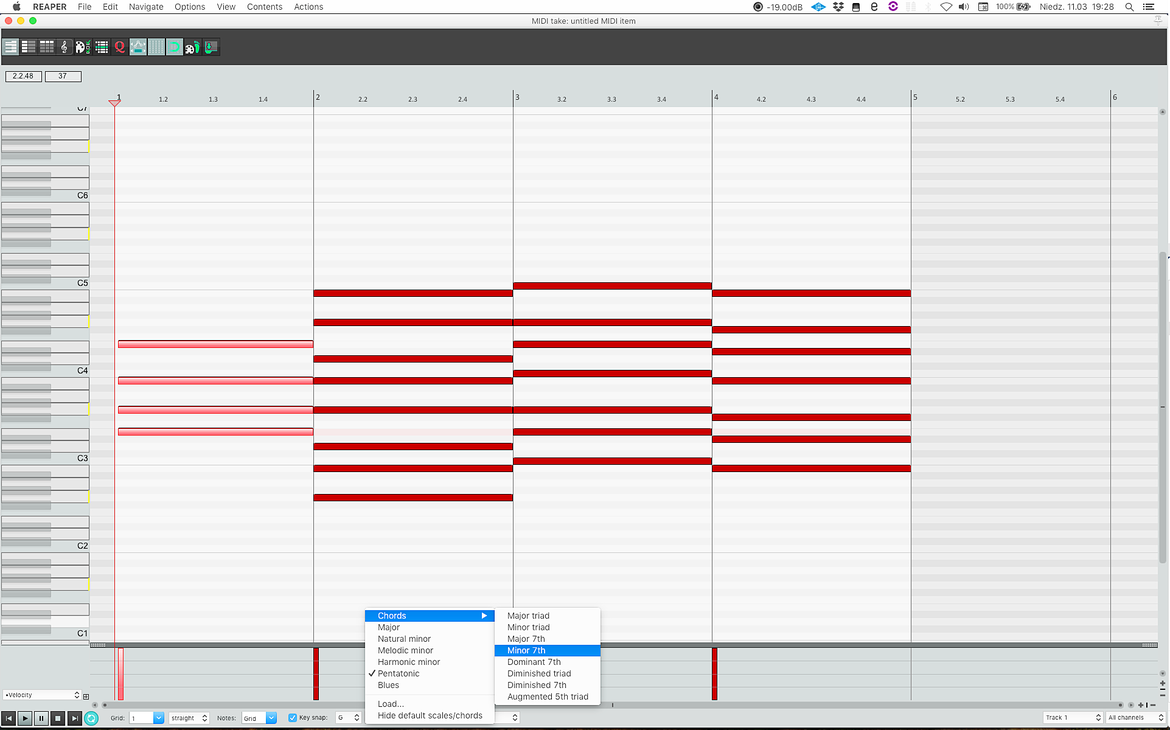The image size is (1170, 730).
Task: Open the Navigate menu
Action: pos(146,7)
